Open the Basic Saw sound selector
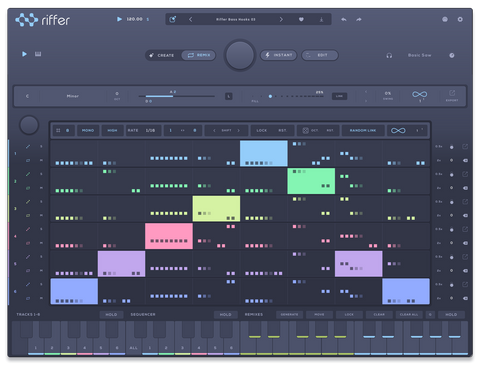The width and height of the screenshot is (480, 365). point(420,55)
